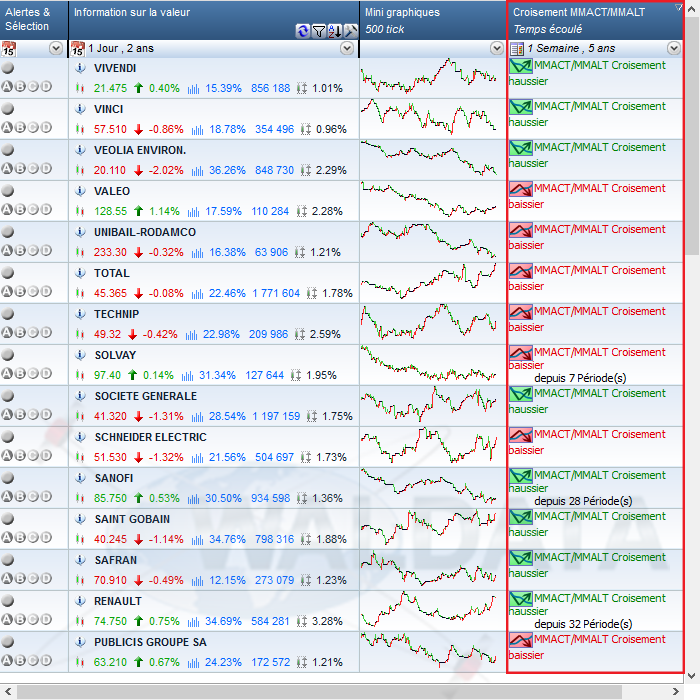Screen dimensions: 700x700
Task: Click the vertical scrollbar thumb
Action: coord(692,136)
